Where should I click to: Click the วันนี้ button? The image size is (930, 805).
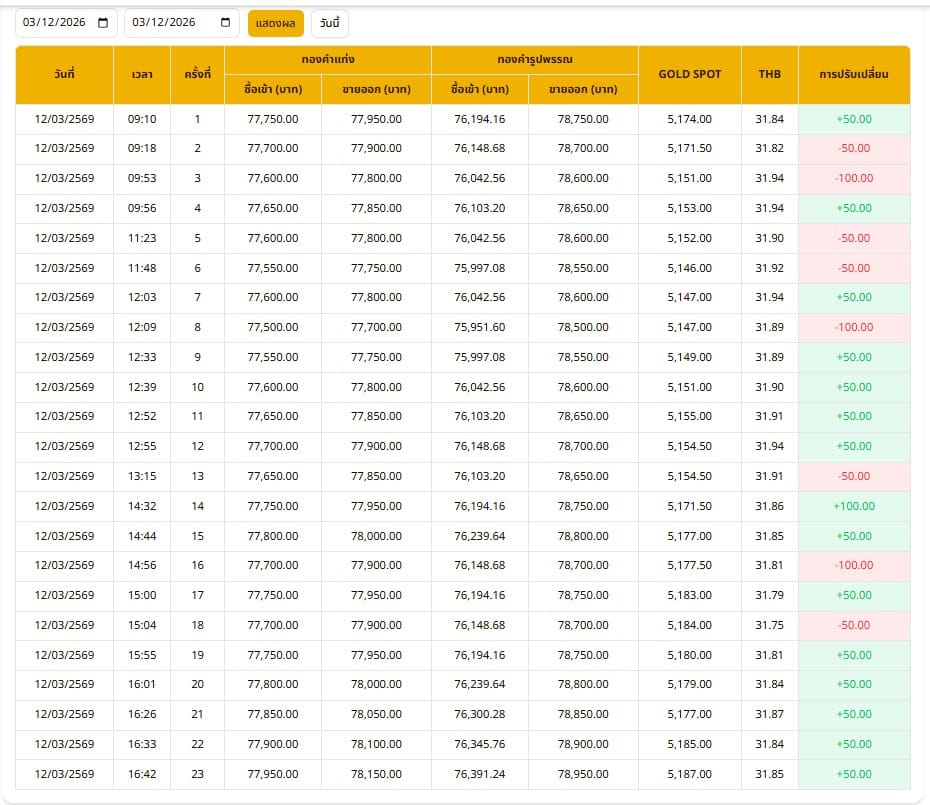pos(330,23)
